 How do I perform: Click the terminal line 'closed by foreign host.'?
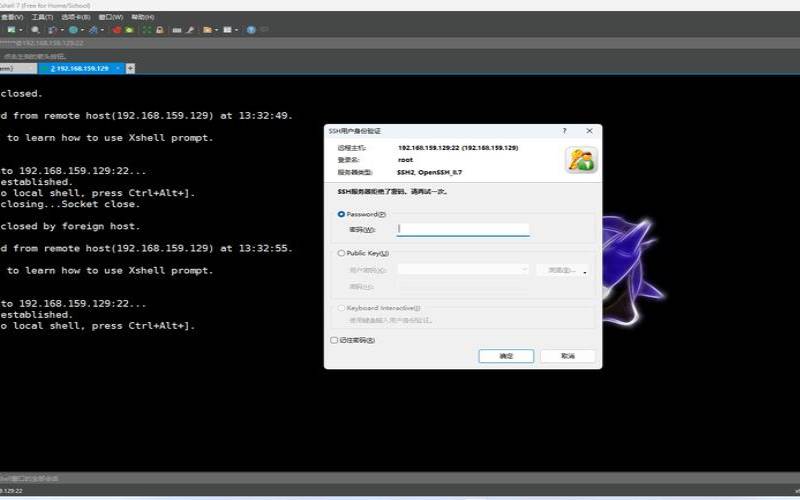coord(70,227)
